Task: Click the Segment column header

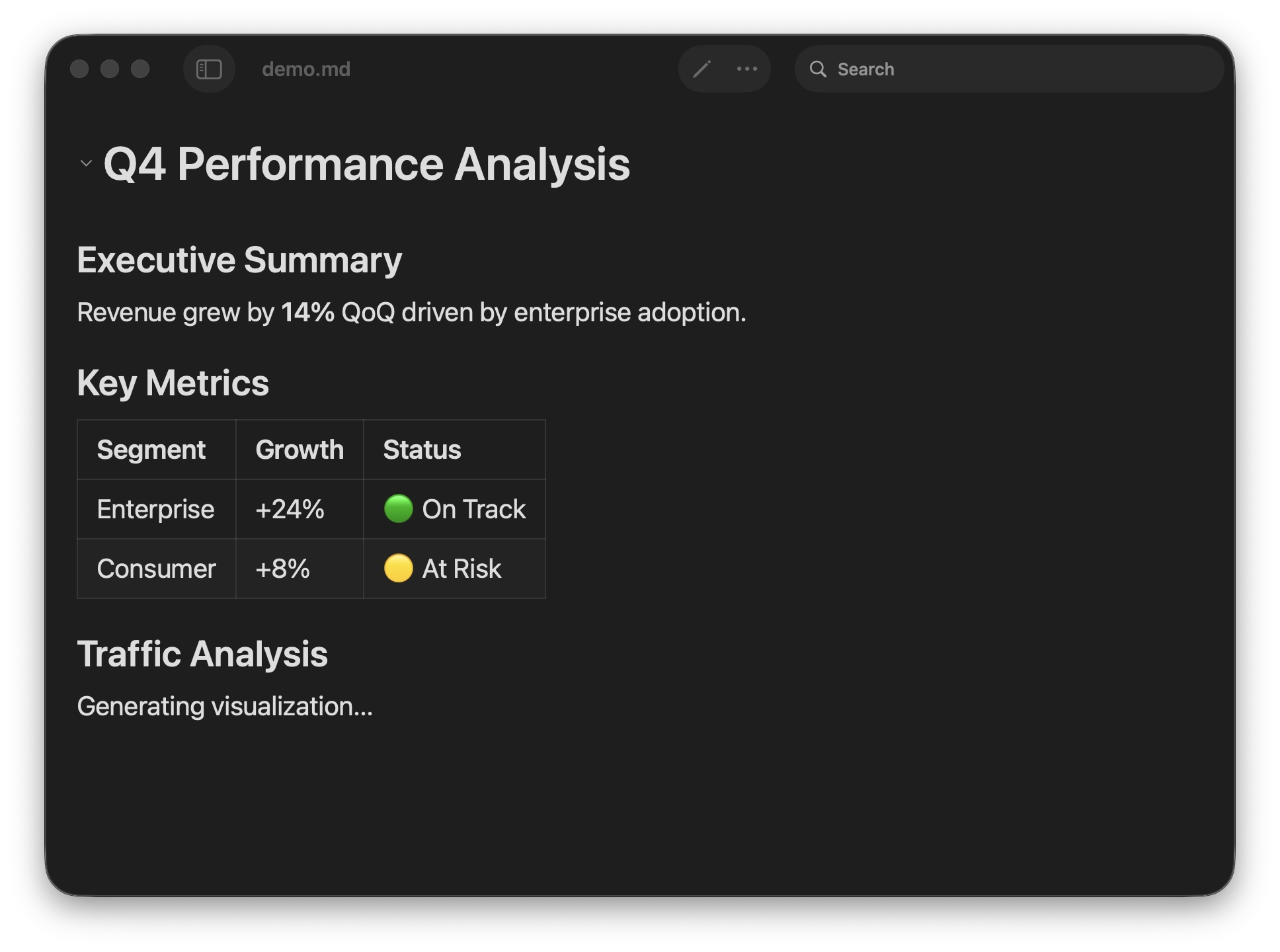Action: (x=151, y=450)
